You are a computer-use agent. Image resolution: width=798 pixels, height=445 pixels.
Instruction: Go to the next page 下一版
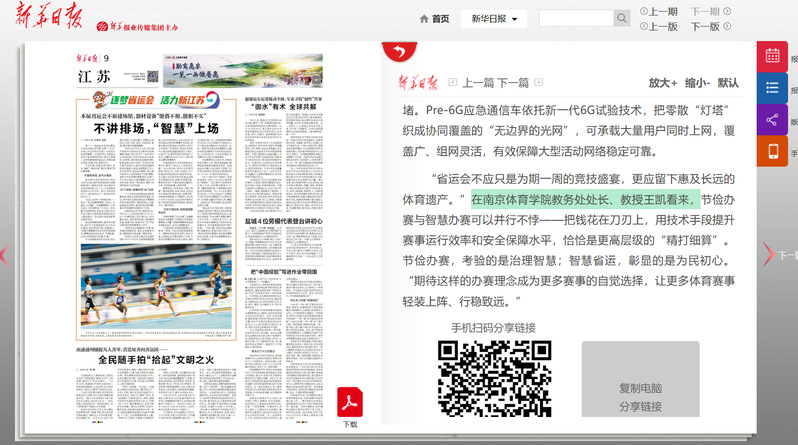tap(710, 26)
